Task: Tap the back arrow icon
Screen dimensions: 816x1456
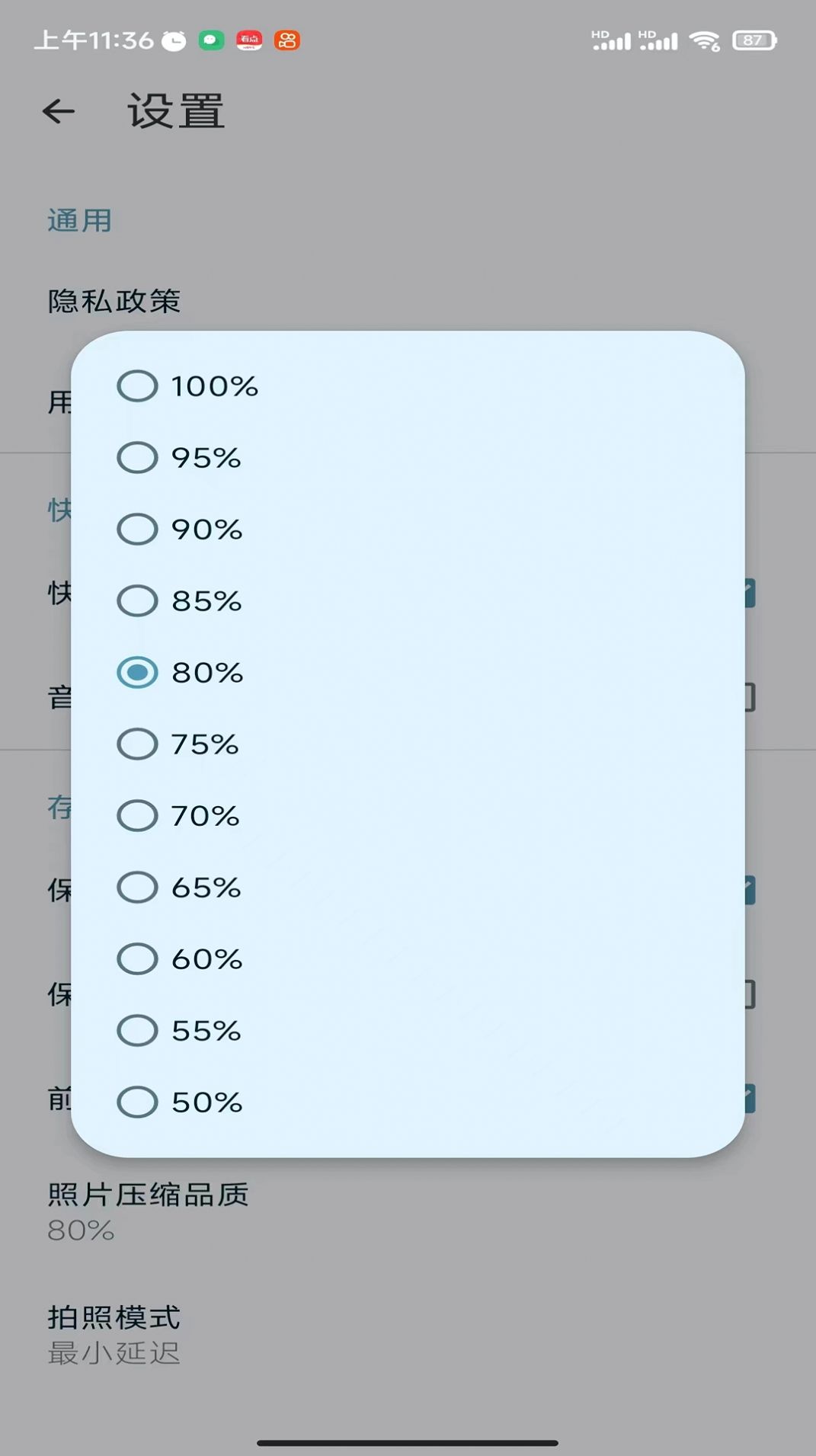Action: click(x=59, y=112)
